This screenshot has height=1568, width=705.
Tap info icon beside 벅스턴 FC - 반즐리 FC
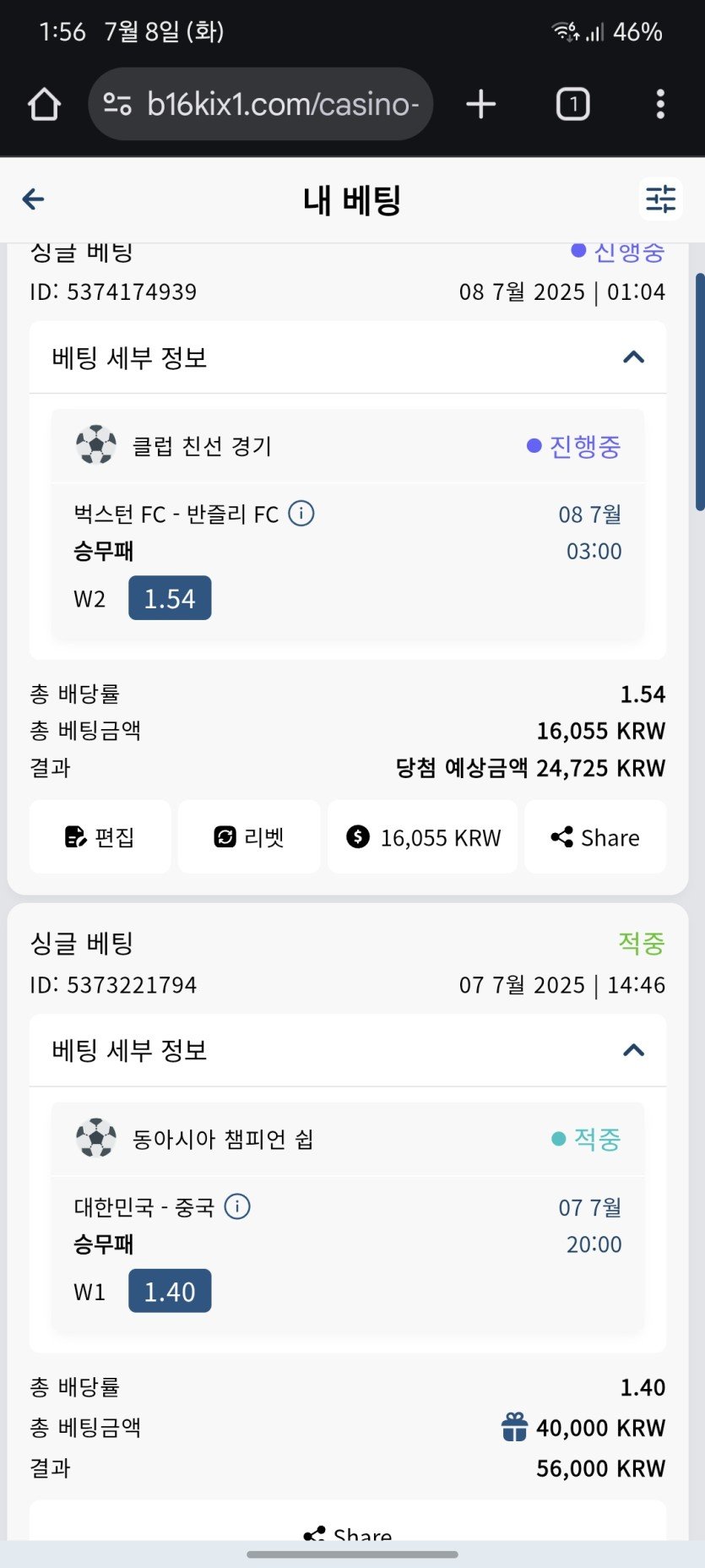coord(301,513)
